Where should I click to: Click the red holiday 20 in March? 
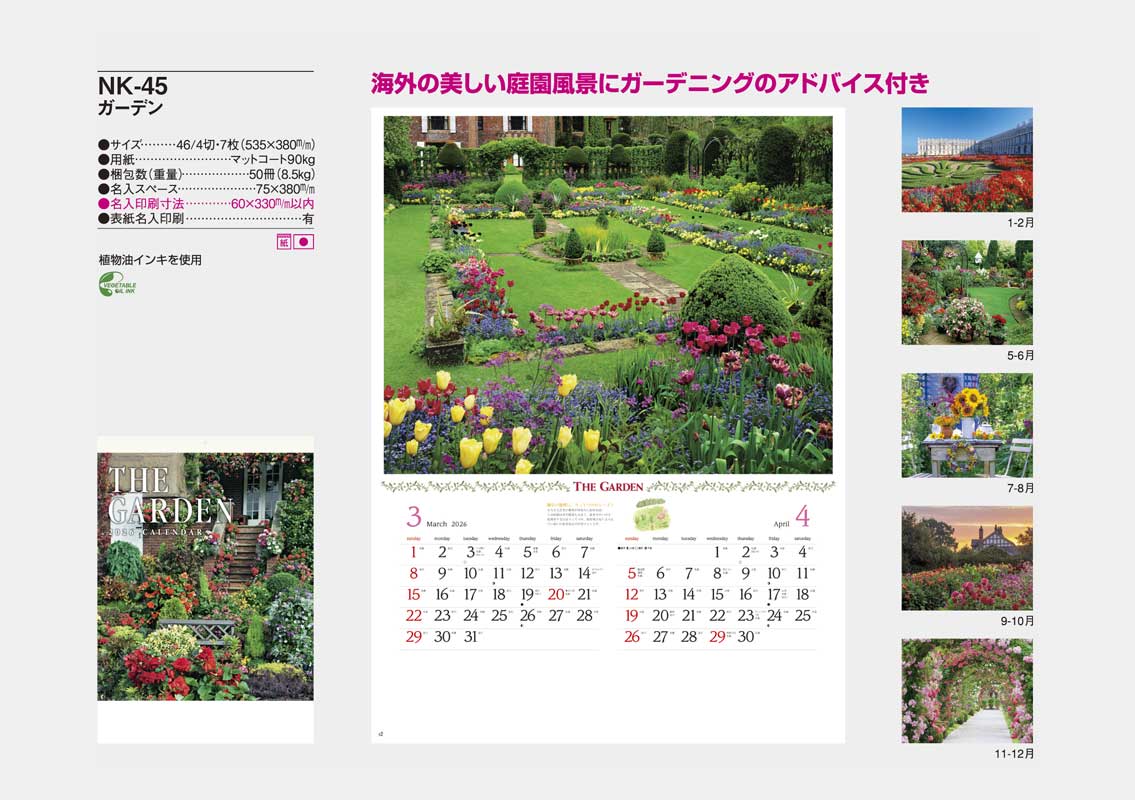556,594
